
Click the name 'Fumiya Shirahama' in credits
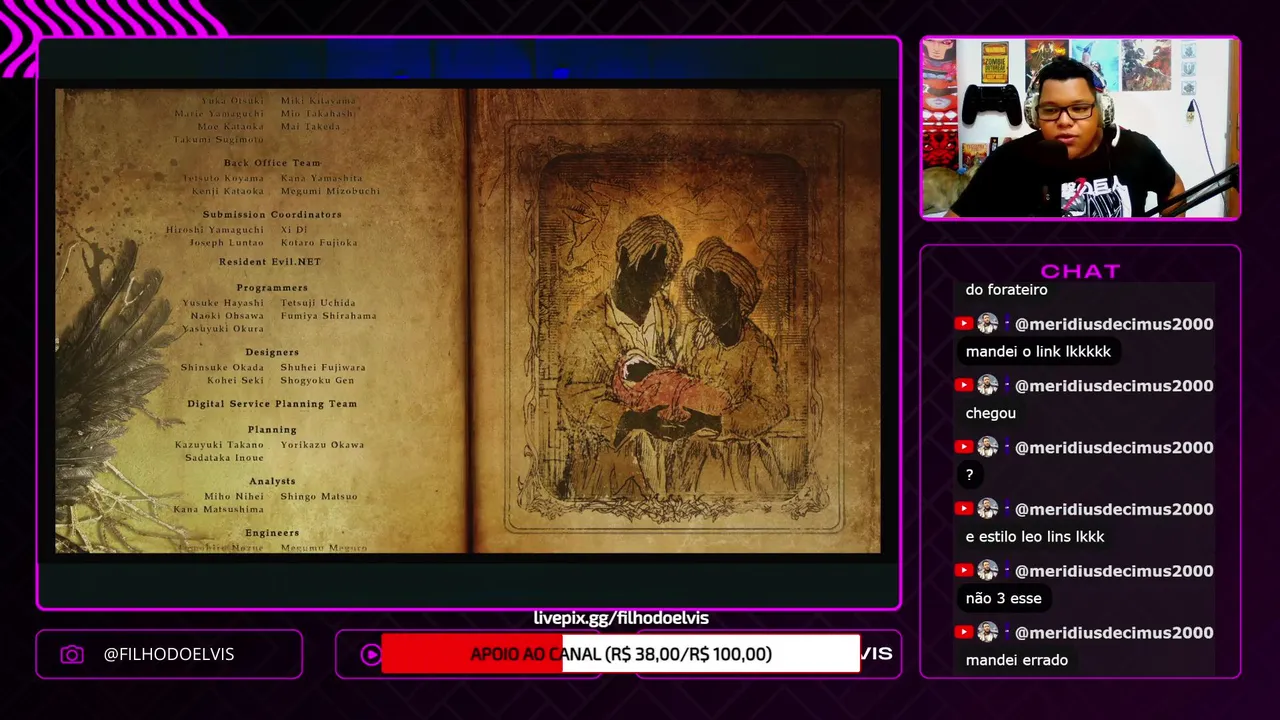(328, 316)
